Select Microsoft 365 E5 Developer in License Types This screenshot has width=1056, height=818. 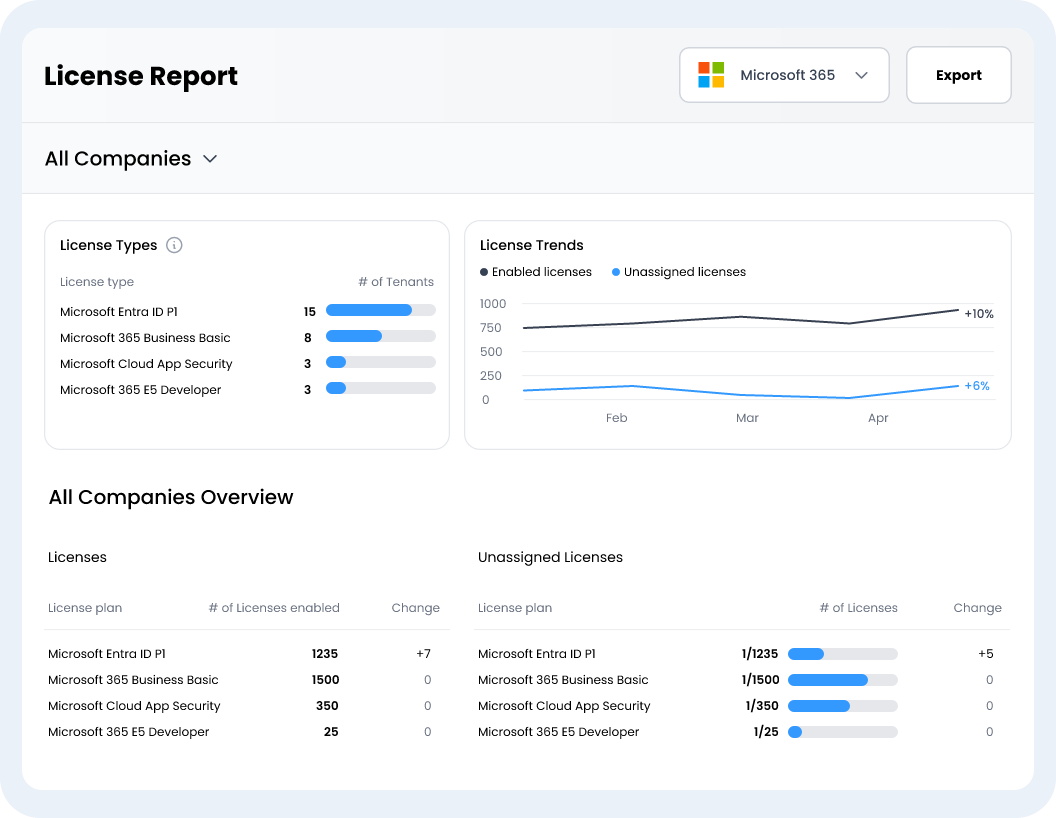140,390
